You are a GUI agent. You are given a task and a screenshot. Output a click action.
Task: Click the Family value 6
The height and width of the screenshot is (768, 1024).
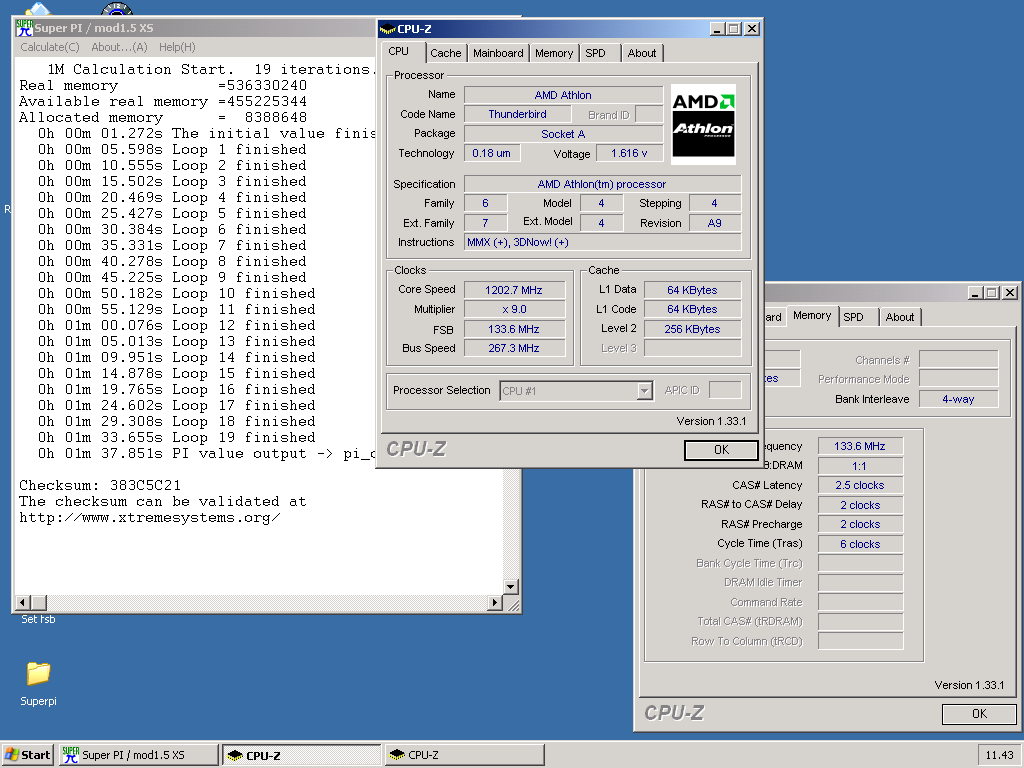(x=485, y=203)
